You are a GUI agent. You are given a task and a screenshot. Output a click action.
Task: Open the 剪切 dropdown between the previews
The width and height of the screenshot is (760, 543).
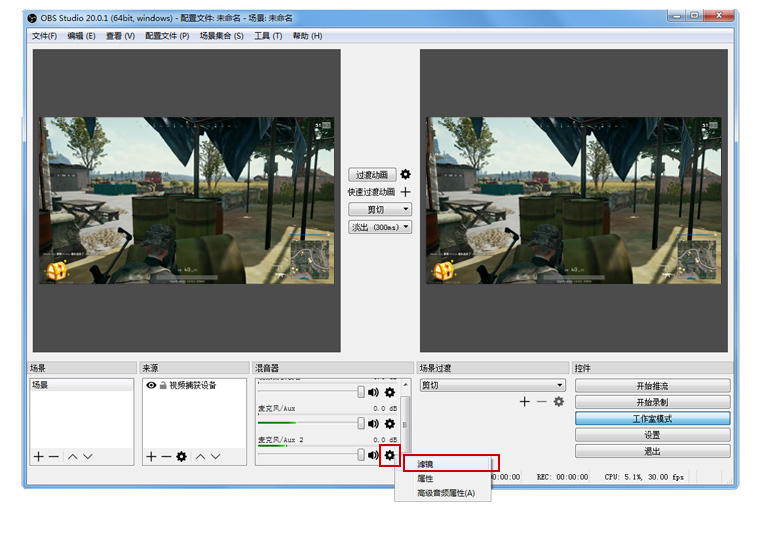(x=380, y=209)
